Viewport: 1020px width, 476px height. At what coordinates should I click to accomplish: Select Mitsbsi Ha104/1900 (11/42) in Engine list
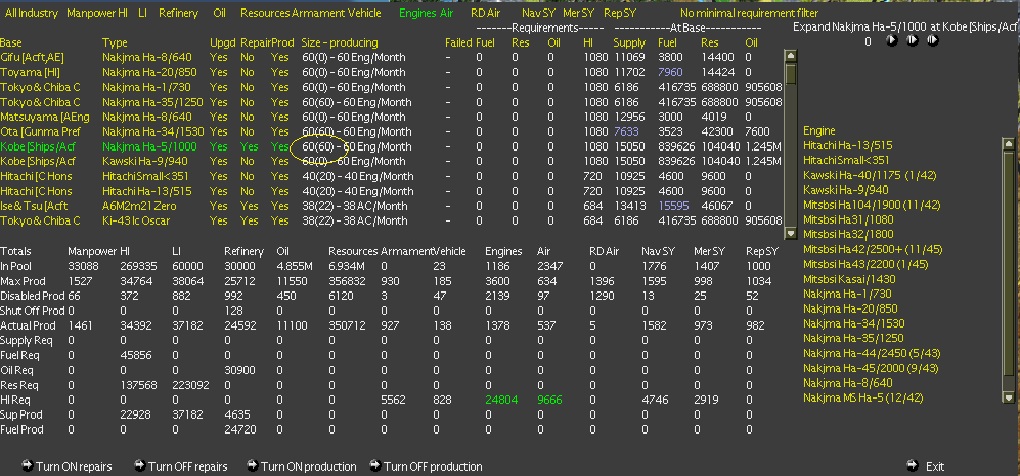pyautogui.click(x=871, y=205)
